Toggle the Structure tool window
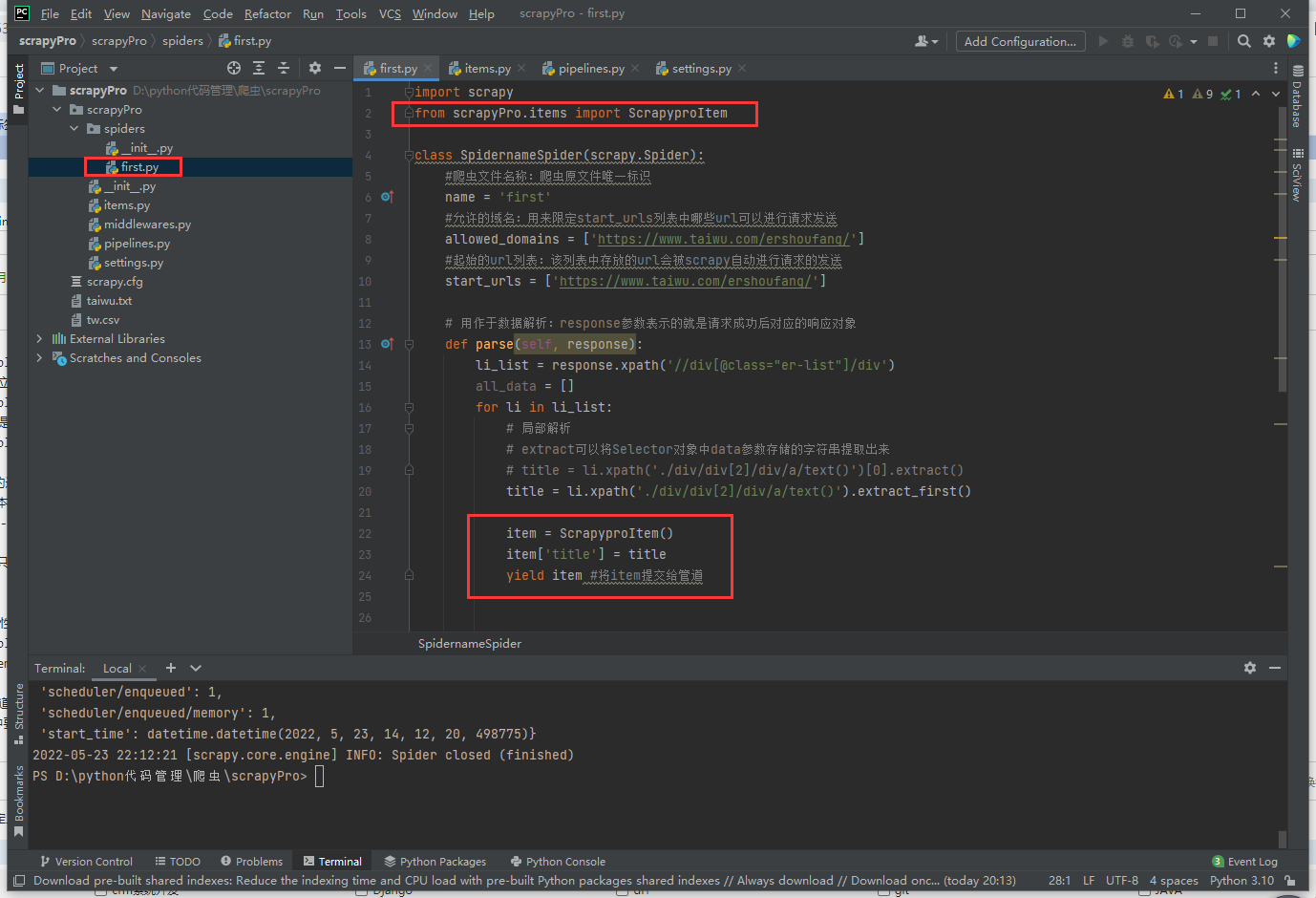Image resolution: width=1316 pixels, height=898 pixels. tap(18, 713)
